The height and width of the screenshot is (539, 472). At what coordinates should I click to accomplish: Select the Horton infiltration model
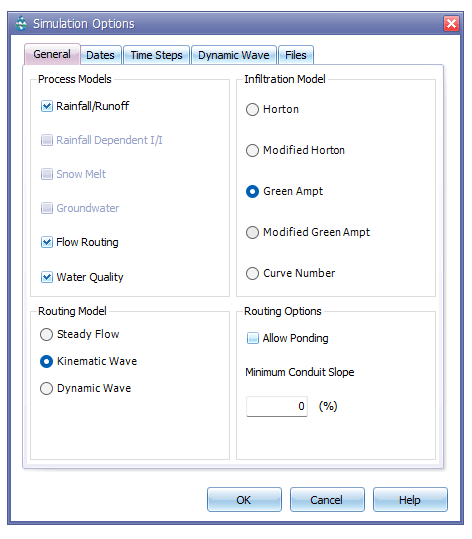click(x=252, y=110)
